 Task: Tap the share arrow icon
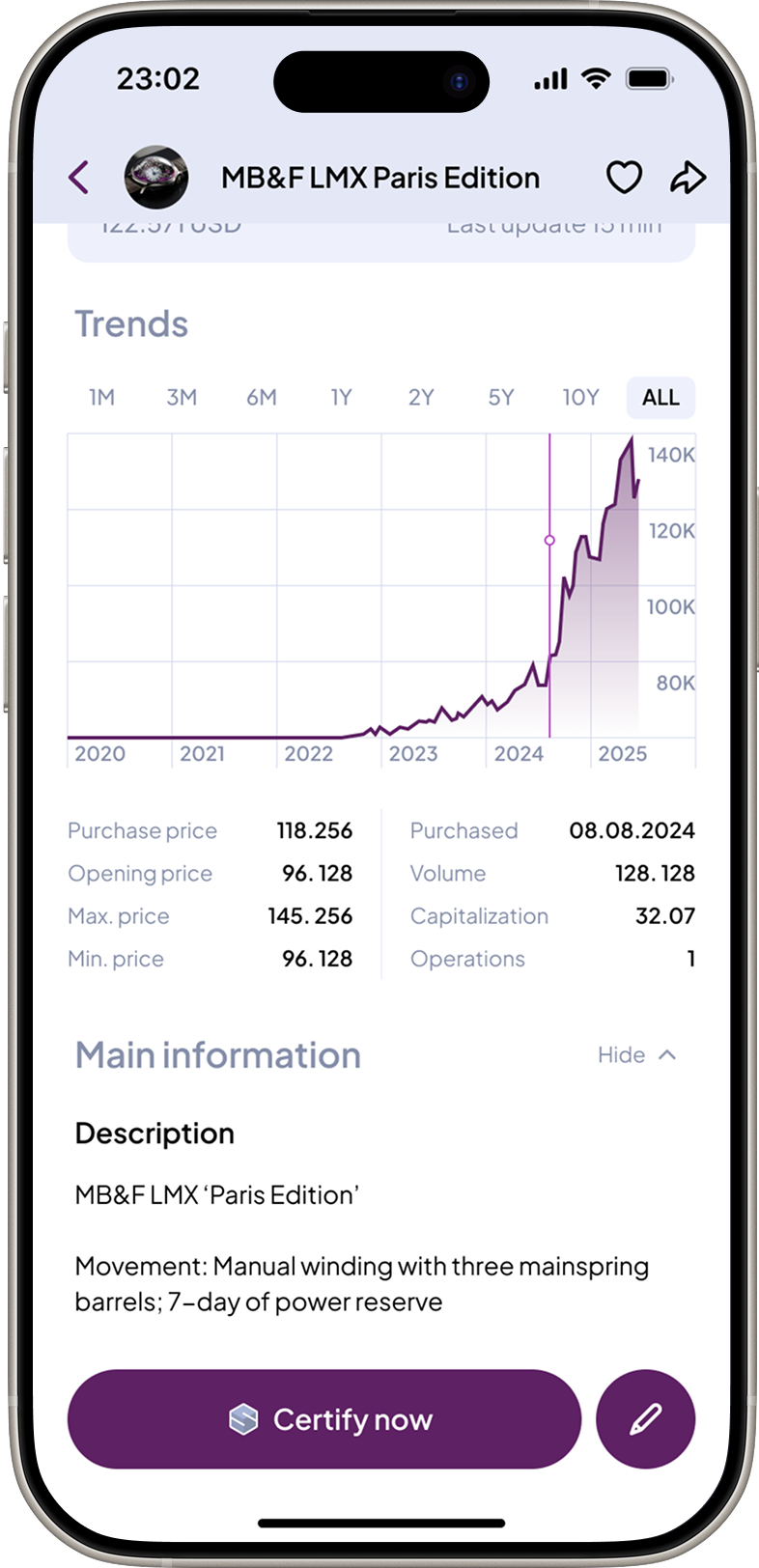pos(688,178)
